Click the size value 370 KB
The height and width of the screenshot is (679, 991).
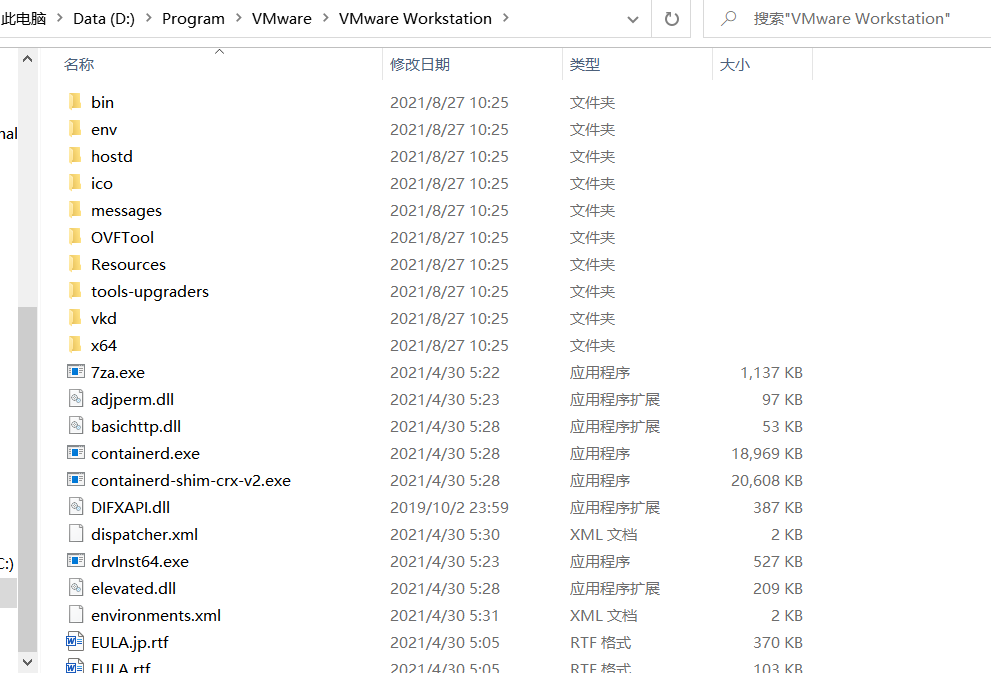777,642
